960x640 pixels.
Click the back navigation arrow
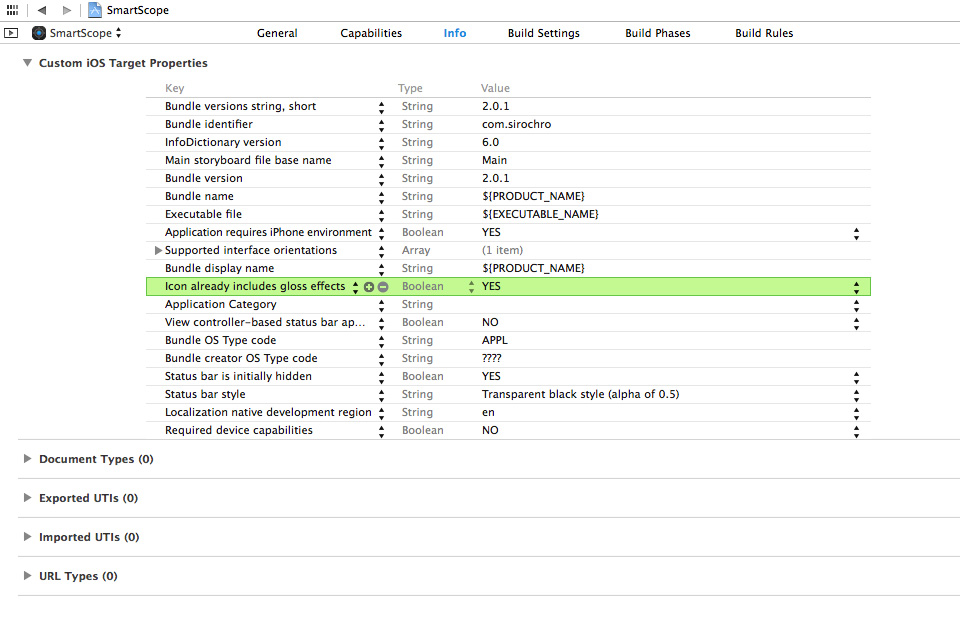[x=40, y=10]
